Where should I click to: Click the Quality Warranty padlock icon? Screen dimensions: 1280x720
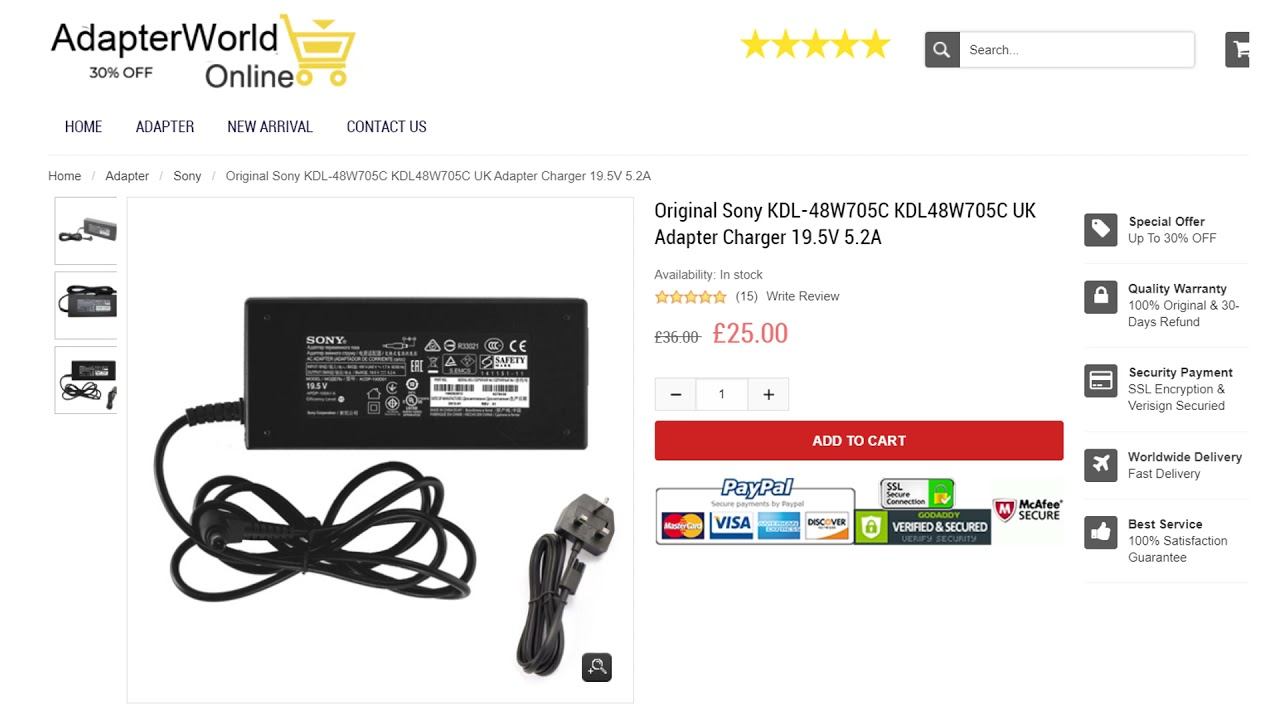tap(1101, 297)
